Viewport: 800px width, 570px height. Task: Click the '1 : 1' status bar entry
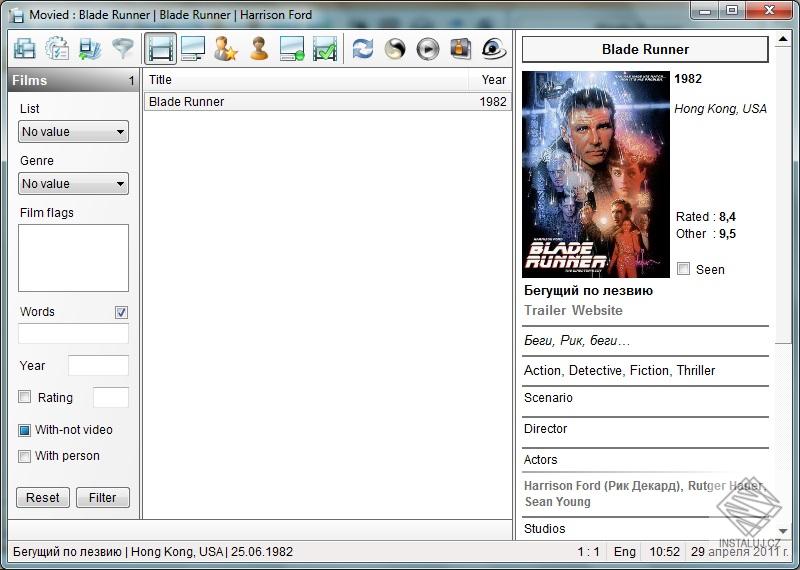588,552
